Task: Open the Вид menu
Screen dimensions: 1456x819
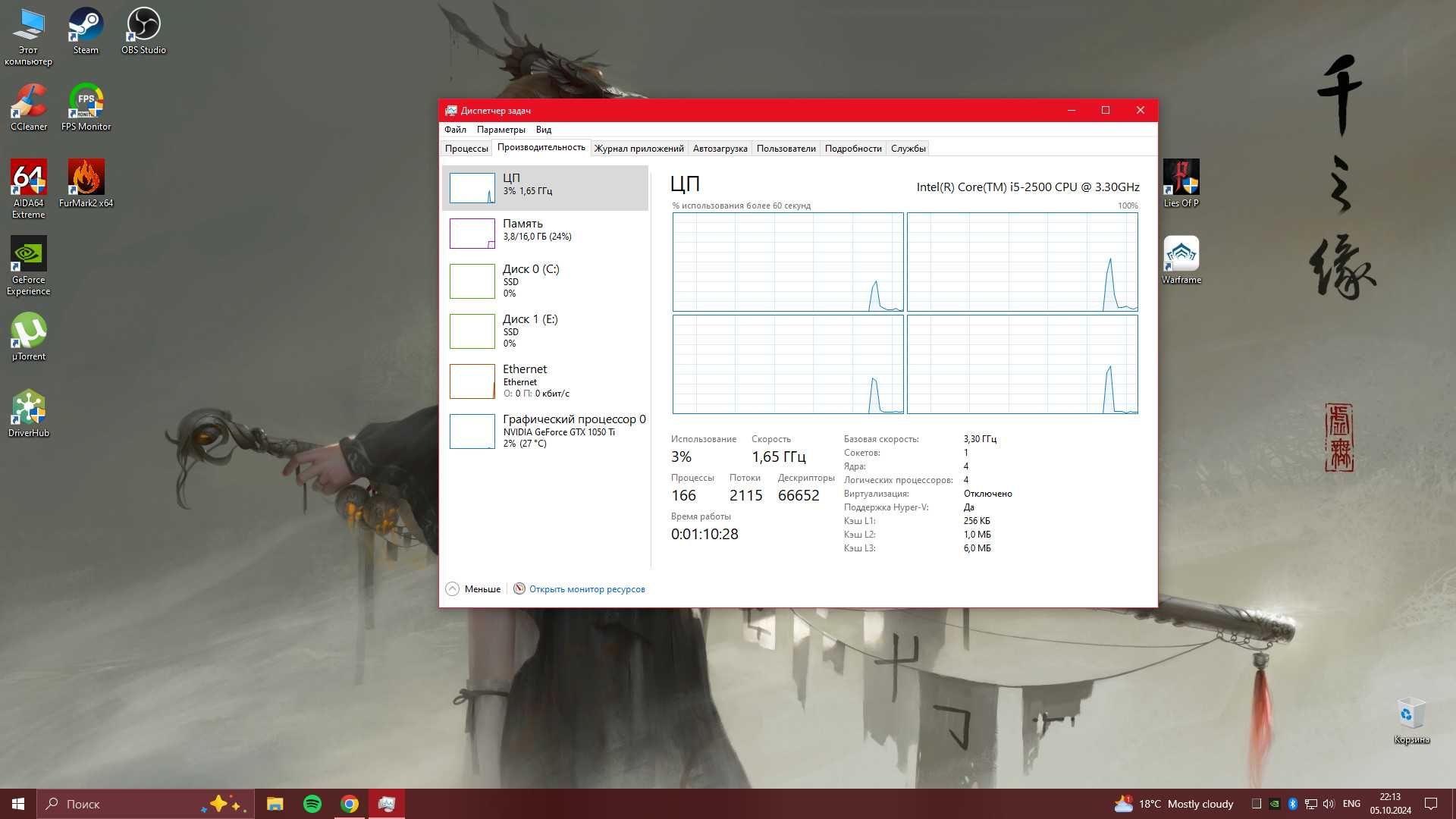Action: click(544, 130)
